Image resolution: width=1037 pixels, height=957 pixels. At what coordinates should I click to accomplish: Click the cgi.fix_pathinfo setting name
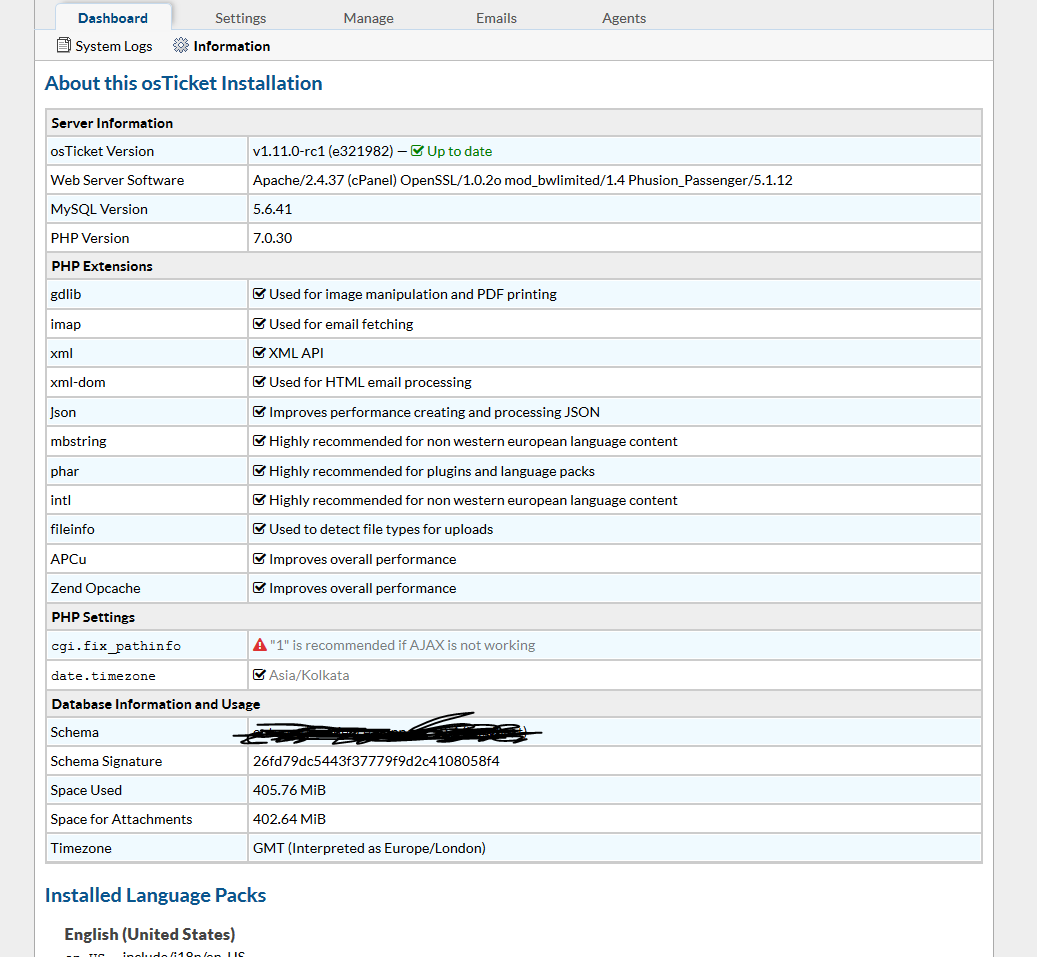pos(116,646)
